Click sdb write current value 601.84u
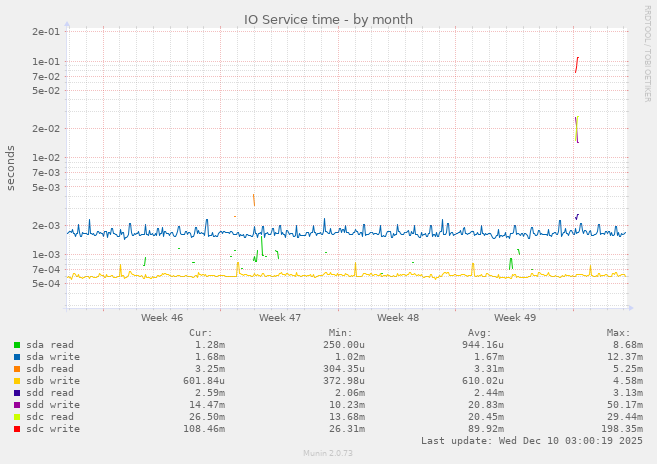Viewport: 657px width, 464px height. click(x=204, y=381)
